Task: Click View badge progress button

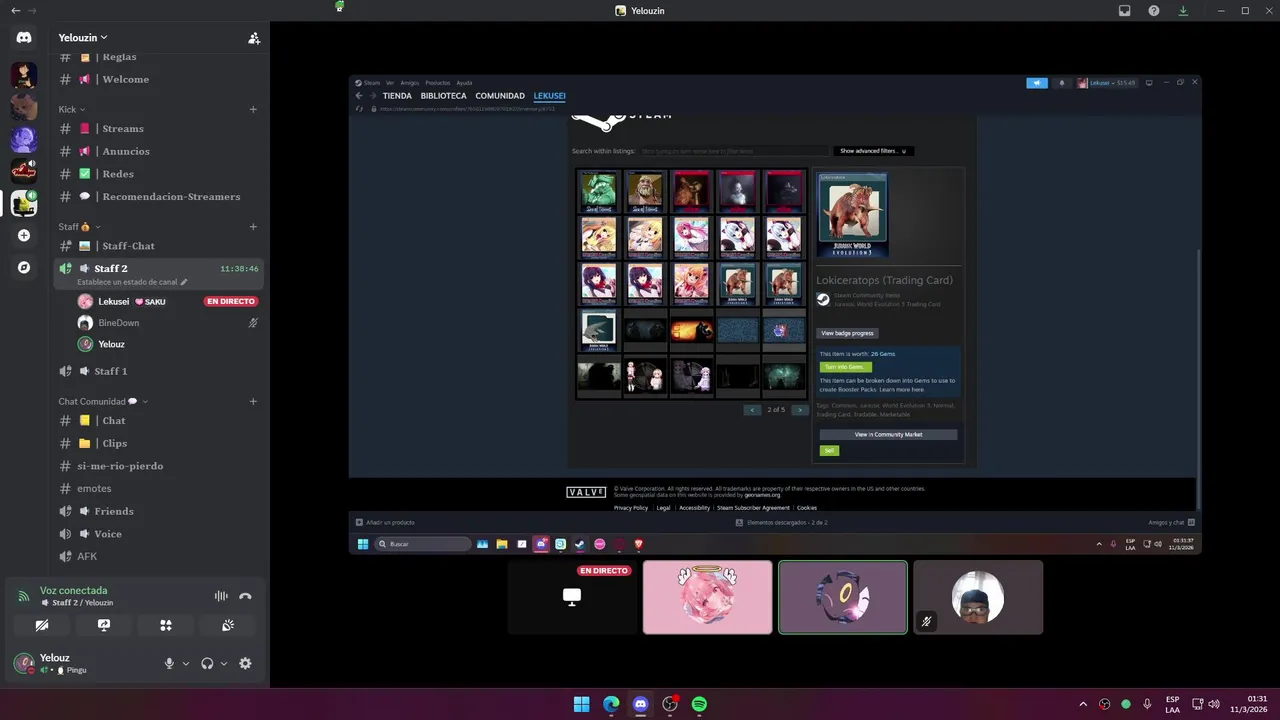Action: (x=848, y=333)
